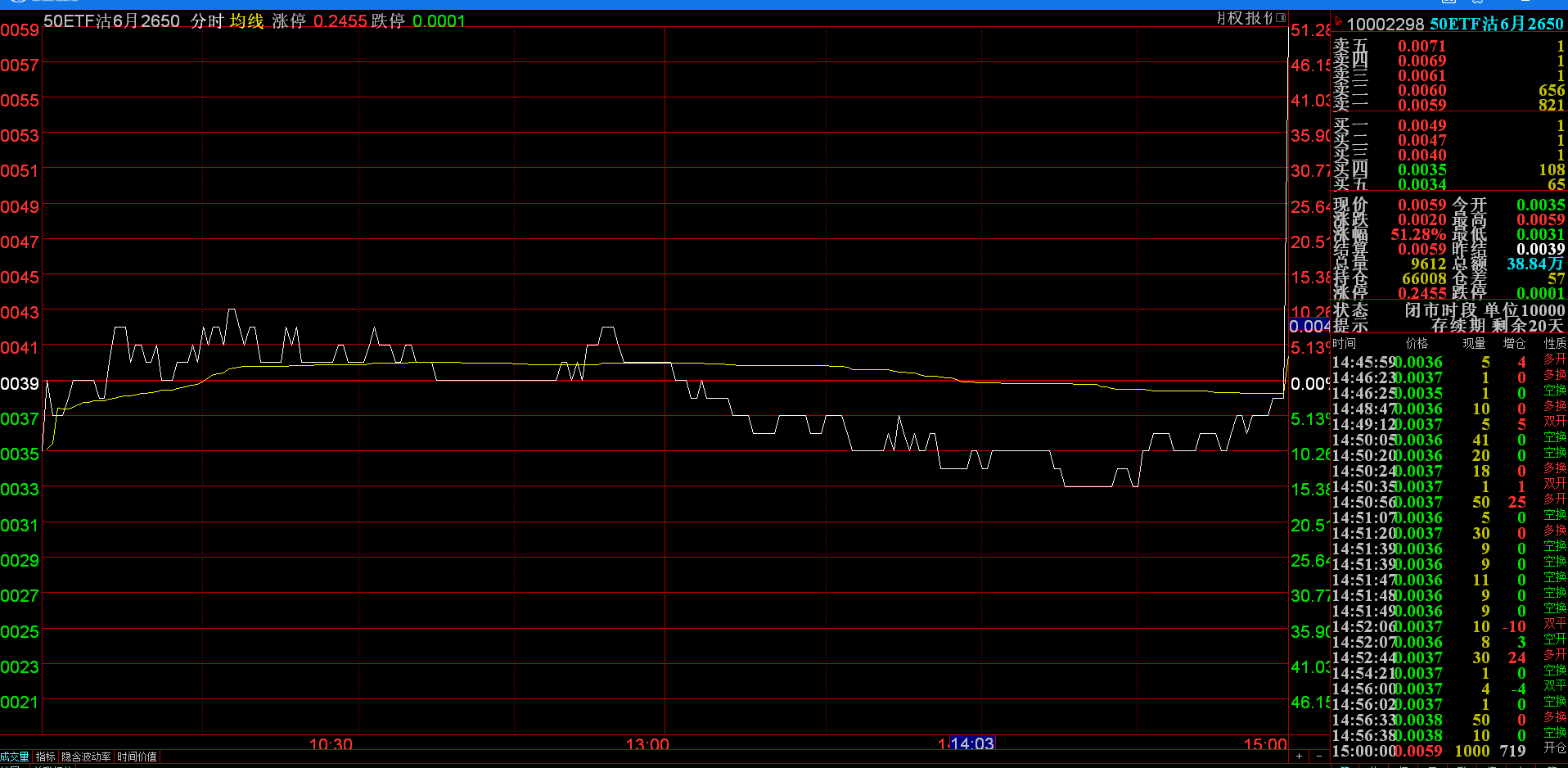Click the 卖五 ask price 0.0071
The image size is (1568, 768).
click(1422, 47)
